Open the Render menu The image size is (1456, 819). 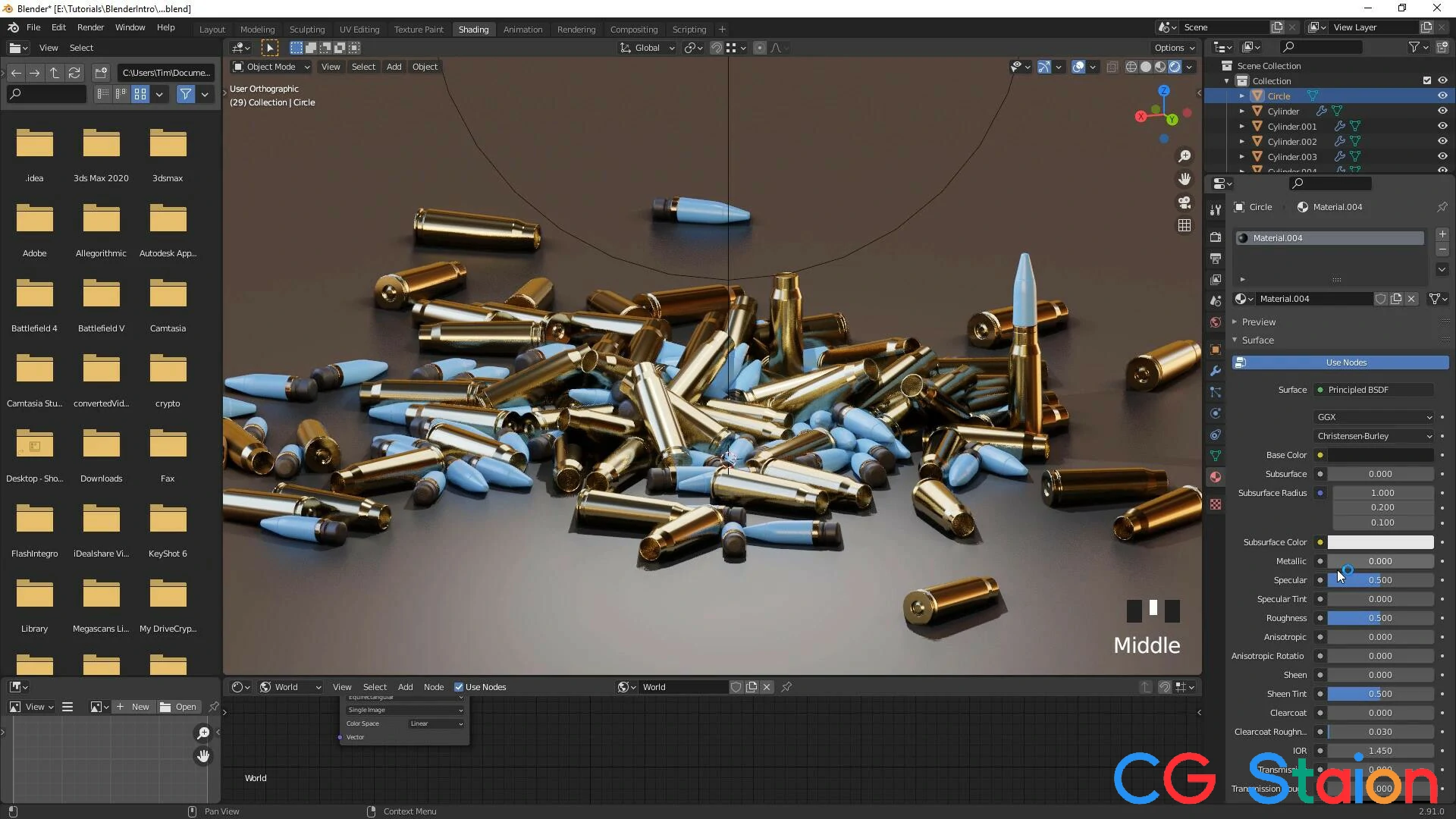point(90,27)
